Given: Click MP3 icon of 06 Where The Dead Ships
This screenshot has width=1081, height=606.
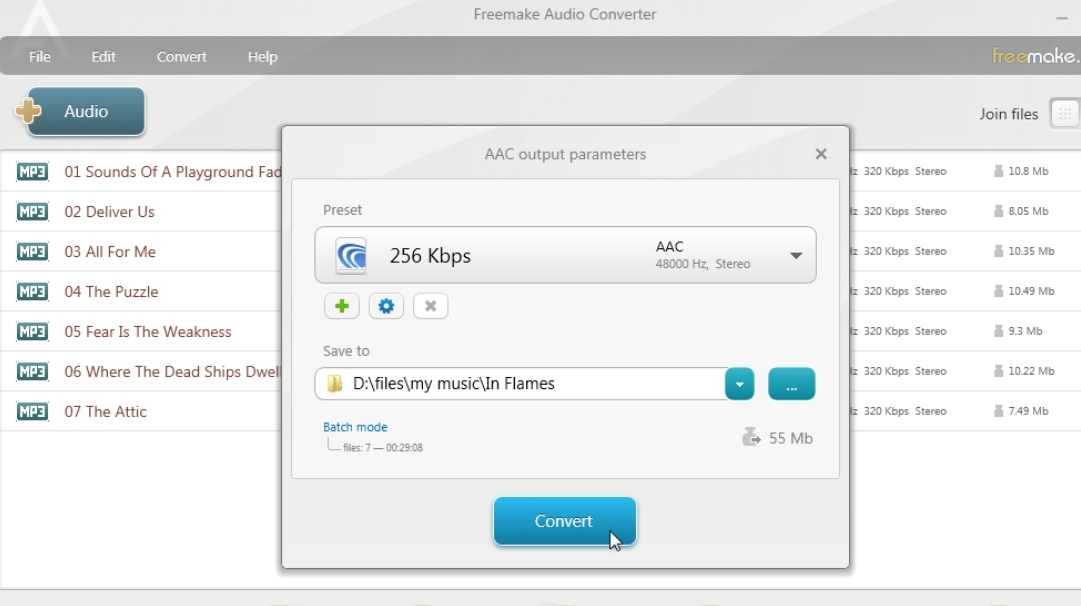Looking at the screenshot, I should click(32, 372).
